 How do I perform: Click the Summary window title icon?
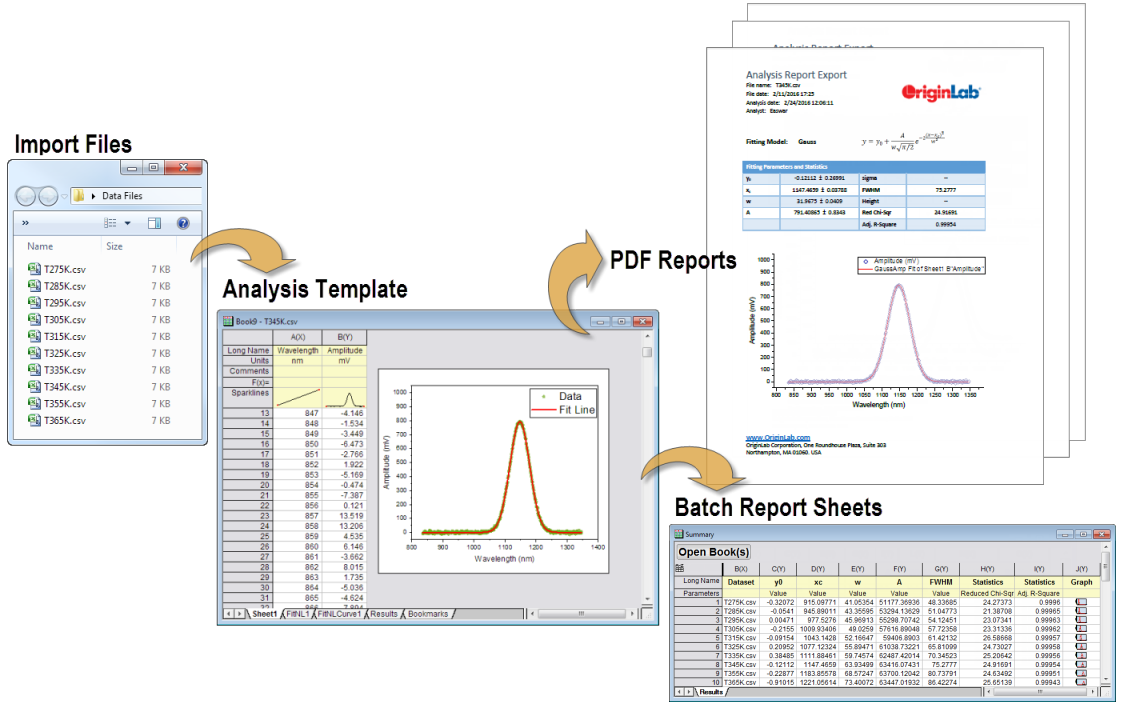pyautogui.click(x=678, y=535)
